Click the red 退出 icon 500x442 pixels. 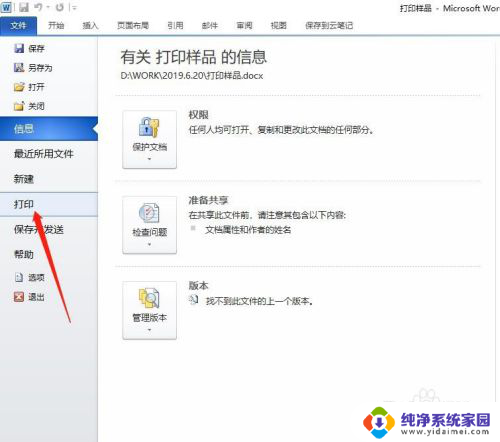pos(19,297)
